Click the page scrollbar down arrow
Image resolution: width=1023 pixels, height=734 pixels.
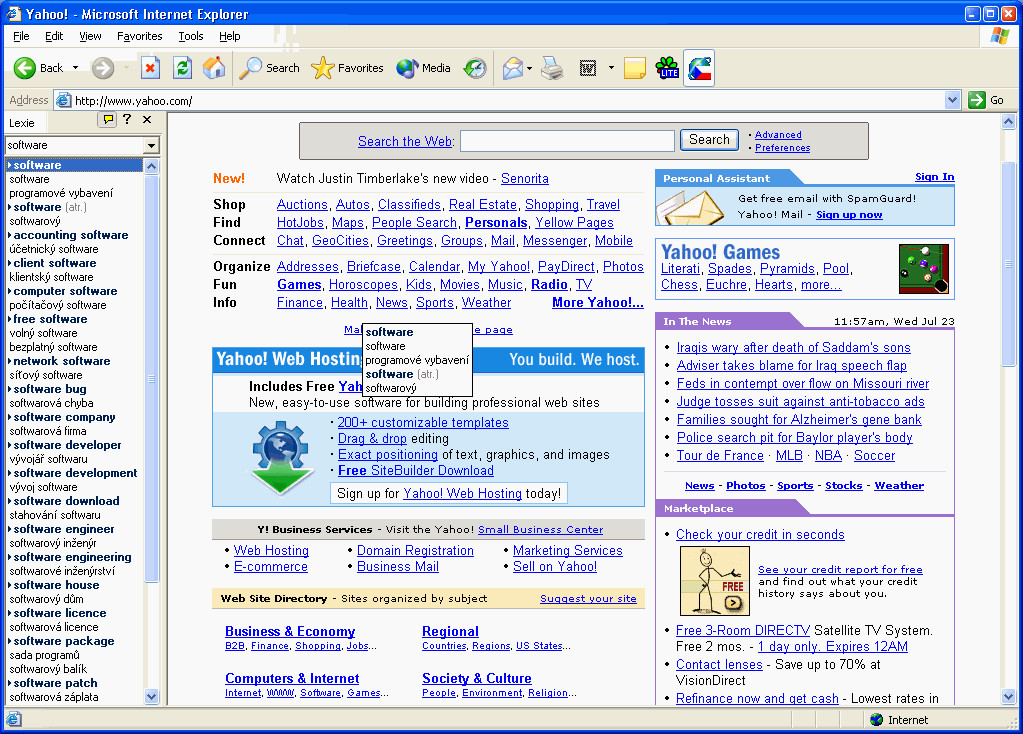tap(1009, 697)
